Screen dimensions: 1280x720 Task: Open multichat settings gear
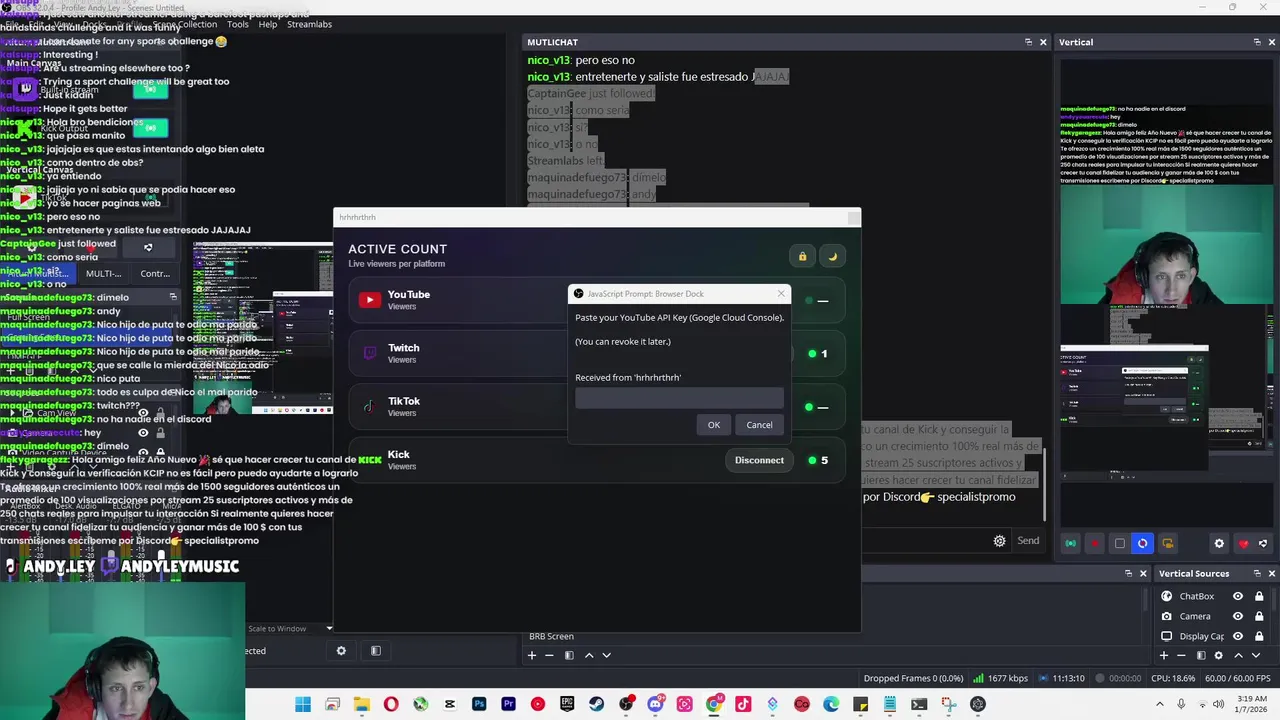pos(999,541)
